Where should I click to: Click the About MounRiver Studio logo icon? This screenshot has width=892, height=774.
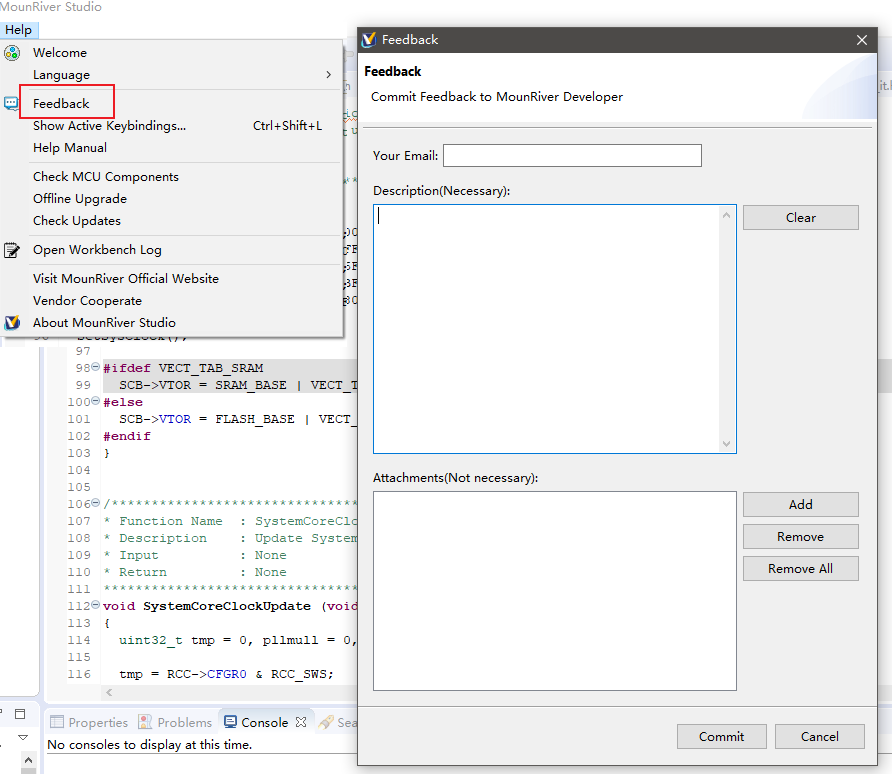coord(12,323)
